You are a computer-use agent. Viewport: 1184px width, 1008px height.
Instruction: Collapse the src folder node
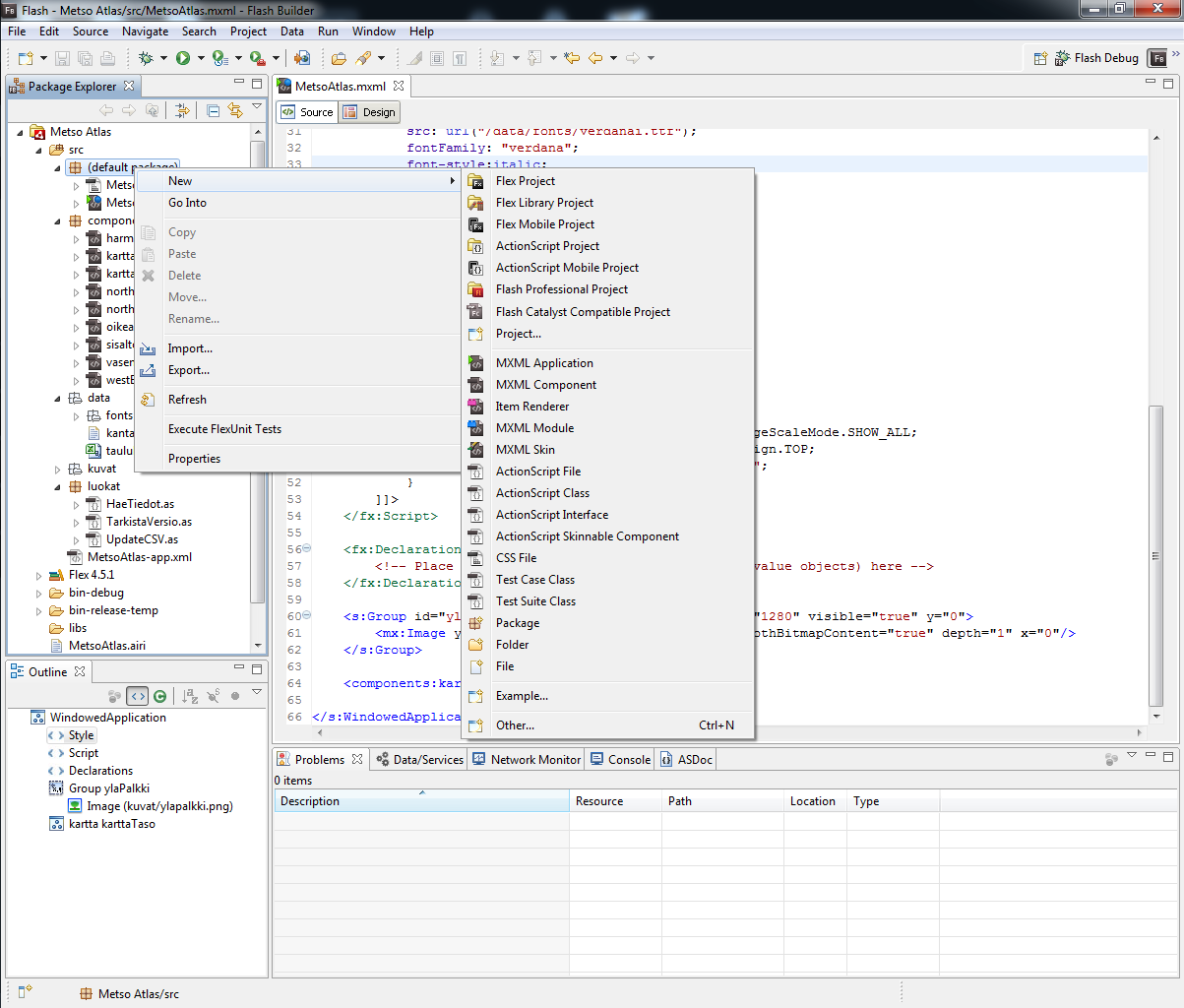pyautogui.click(x=39, y=150)
